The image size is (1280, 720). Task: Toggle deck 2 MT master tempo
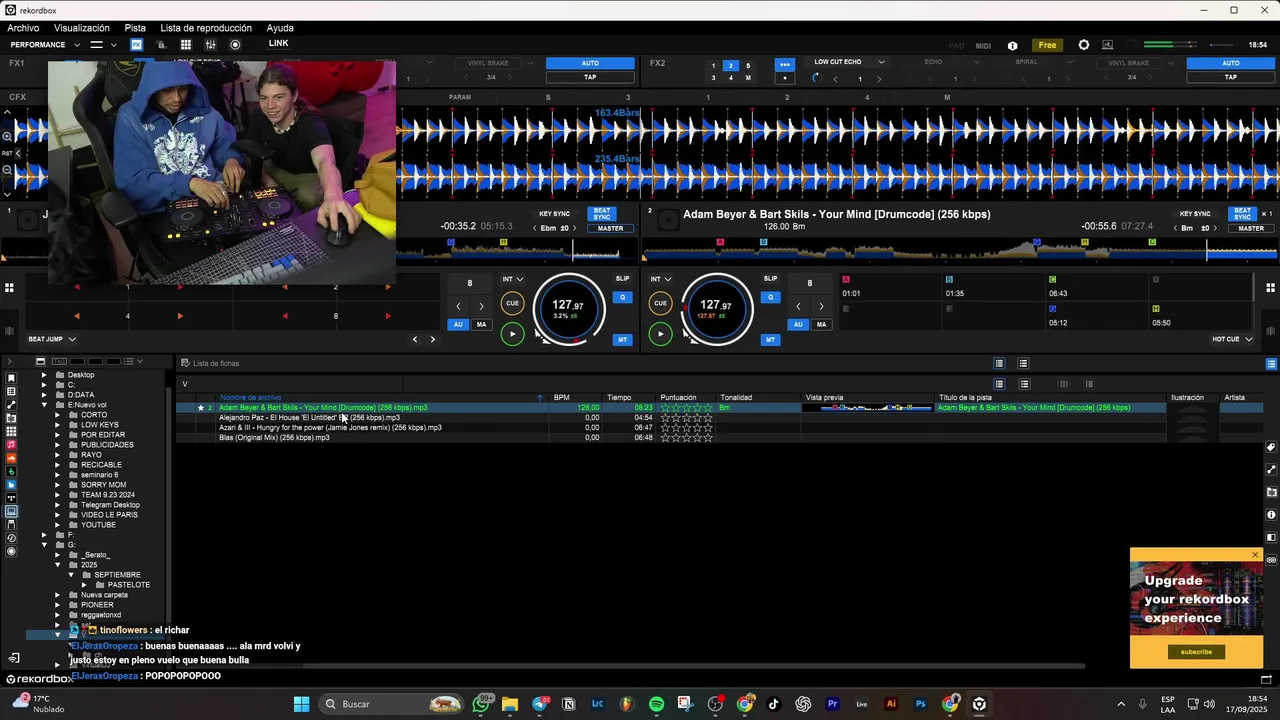click(x=770, y=340)
